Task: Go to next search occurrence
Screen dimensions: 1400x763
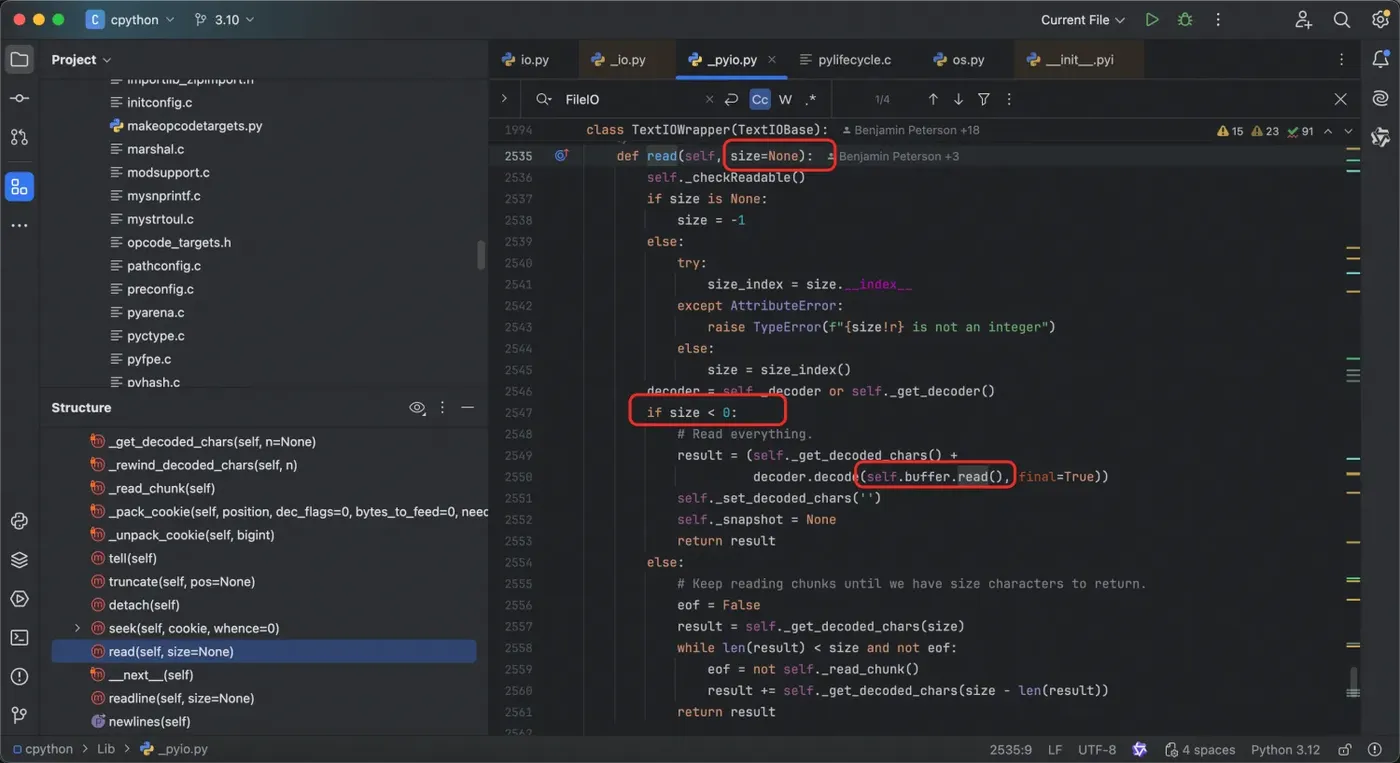Action: [958, 100]
